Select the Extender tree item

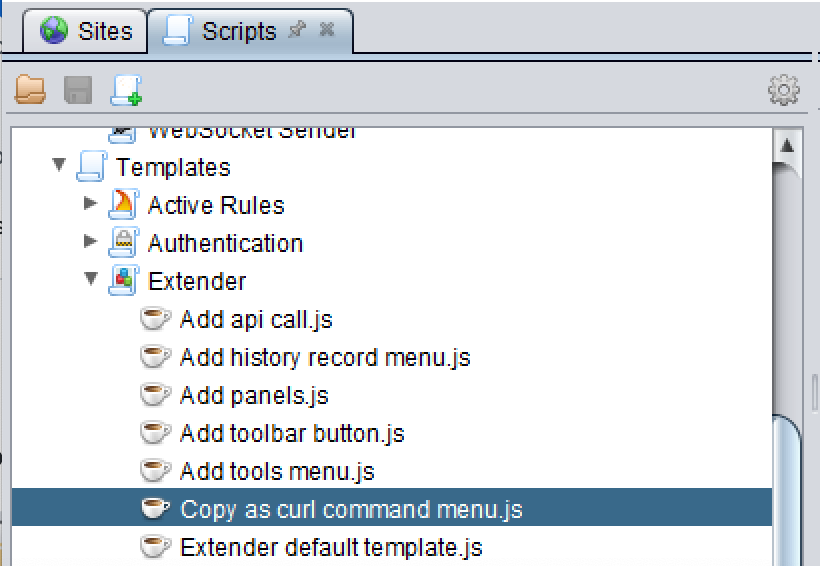(x=197, y=281)
